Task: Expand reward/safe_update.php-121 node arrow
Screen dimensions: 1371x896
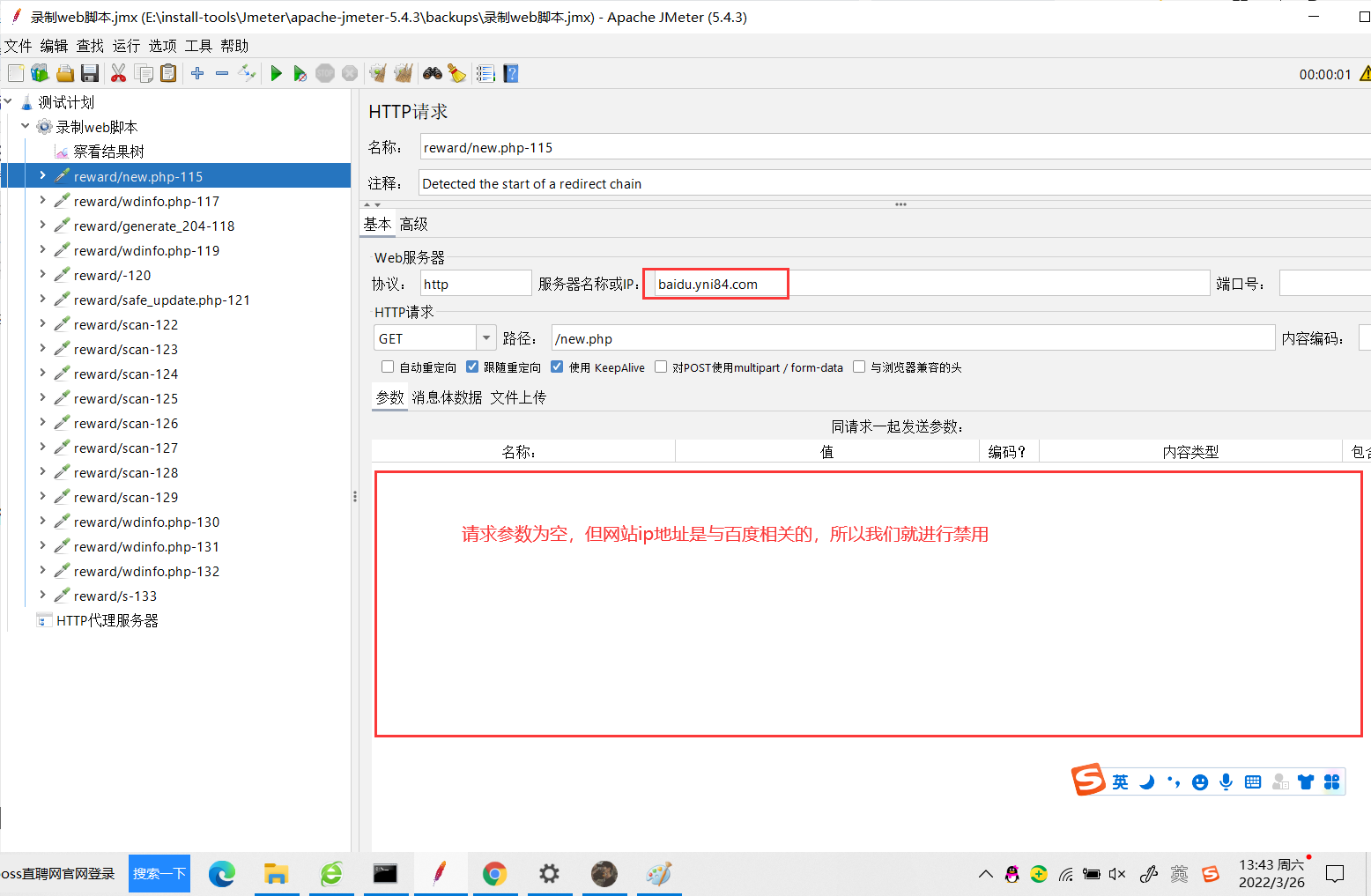Action: pyautogui.click(x=42, y=299)
